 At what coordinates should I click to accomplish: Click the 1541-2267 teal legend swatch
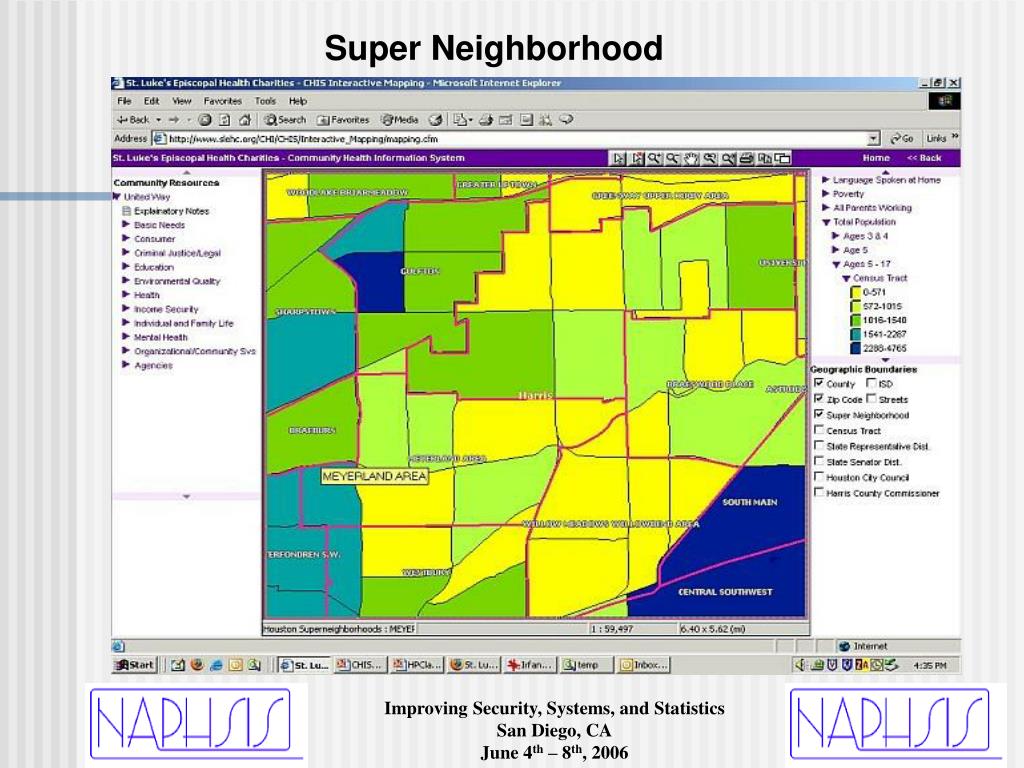coord(855,334)
